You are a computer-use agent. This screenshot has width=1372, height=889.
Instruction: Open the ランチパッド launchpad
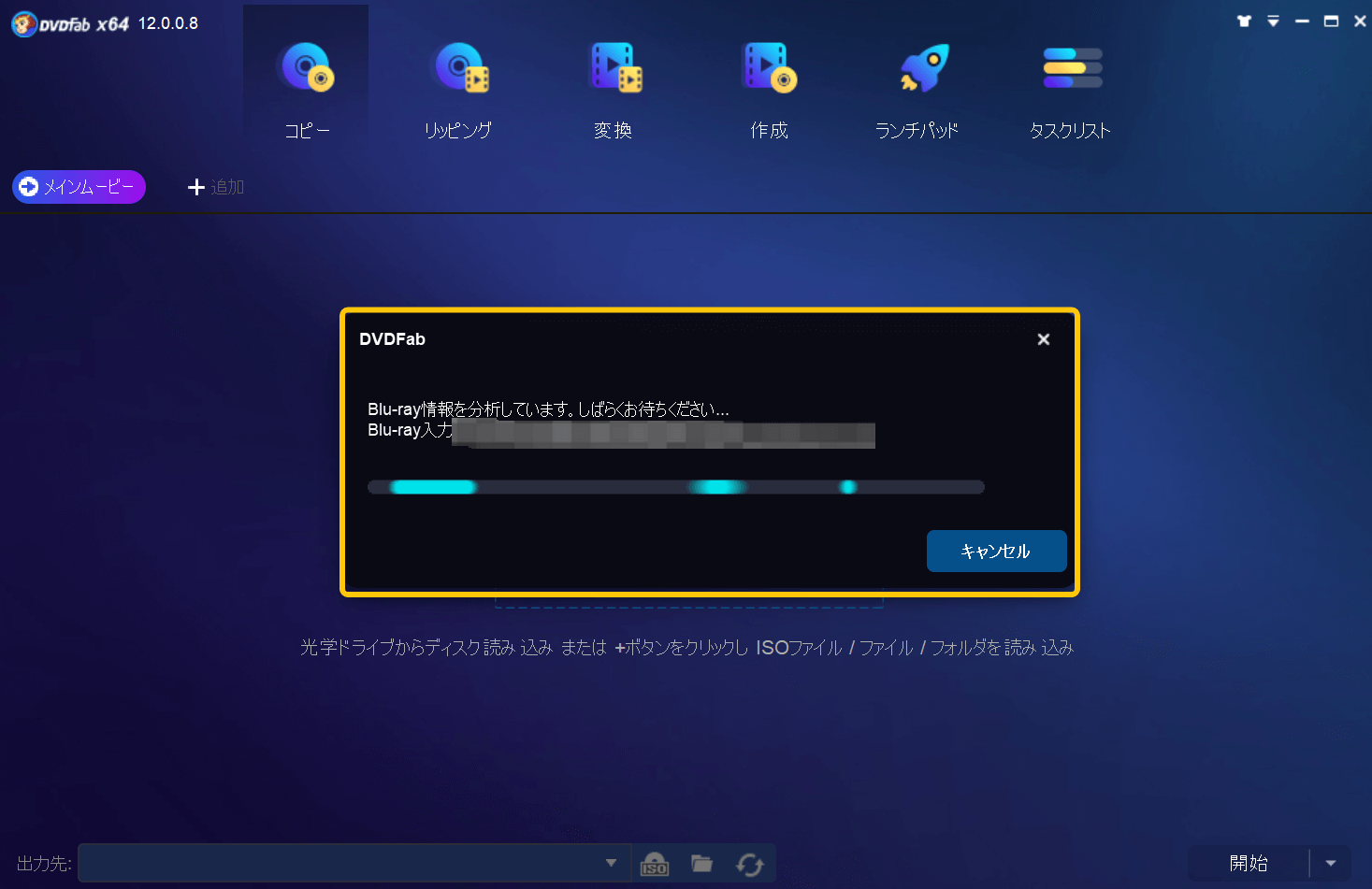[x=917, y=92]
